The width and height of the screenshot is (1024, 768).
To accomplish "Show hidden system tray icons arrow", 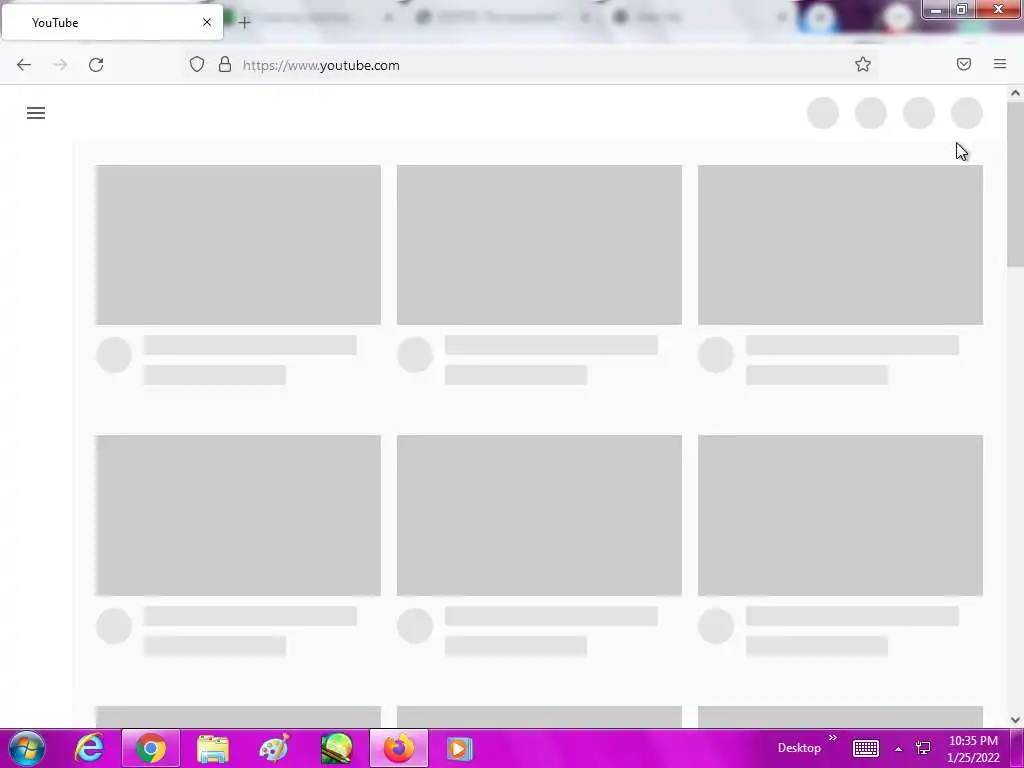I will (x=899, y=749).
